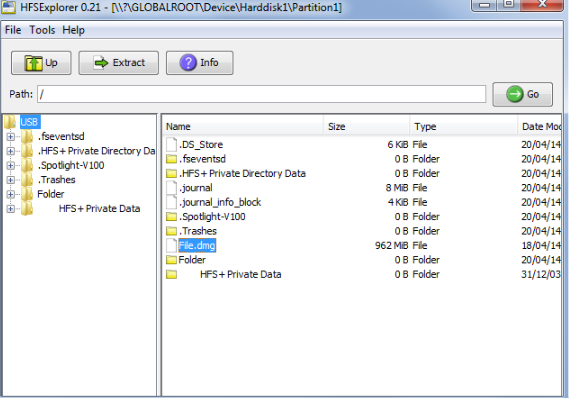This screenshot has width=569, height=398.
Task: Click .Trashes folder icon in file list
Action: point(171,231)
